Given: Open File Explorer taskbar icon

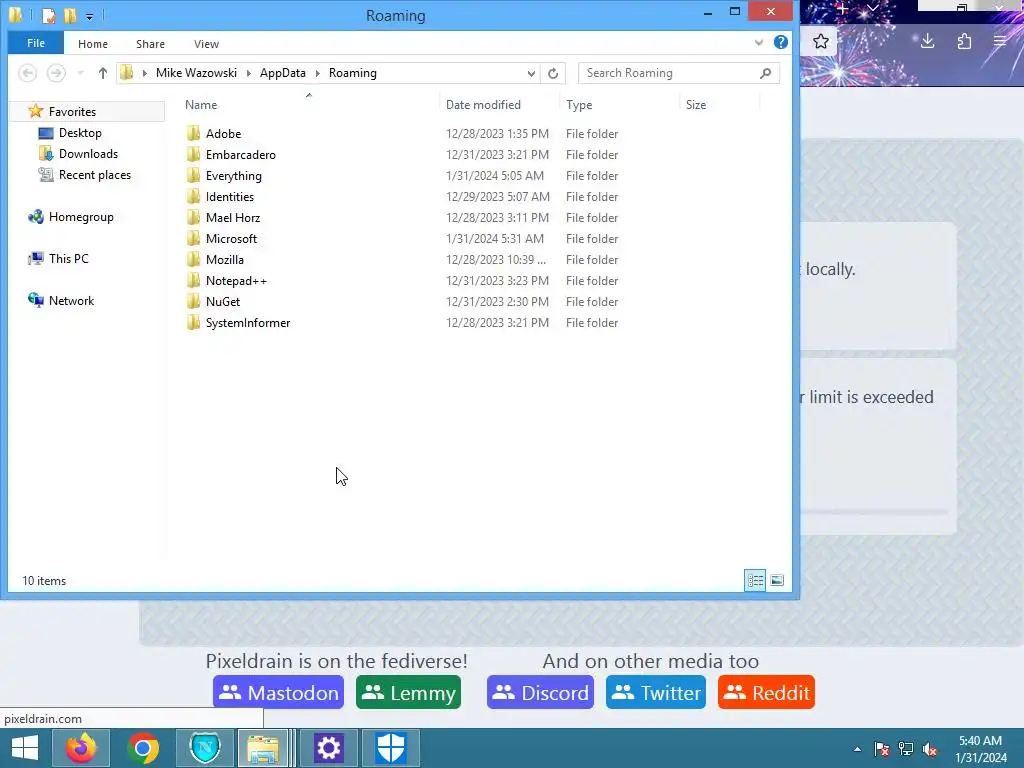Looking at the screenshot, I should point(264,748).
